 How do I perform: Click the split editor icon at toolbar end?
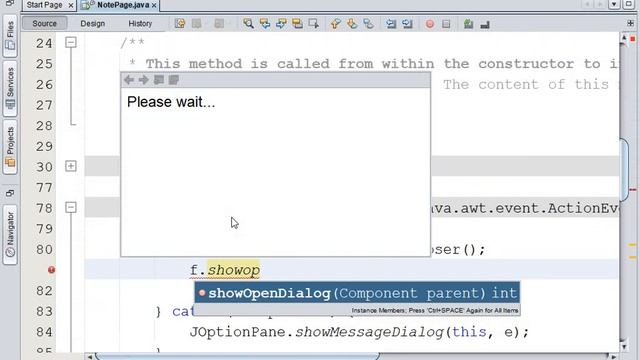(631, 23)
